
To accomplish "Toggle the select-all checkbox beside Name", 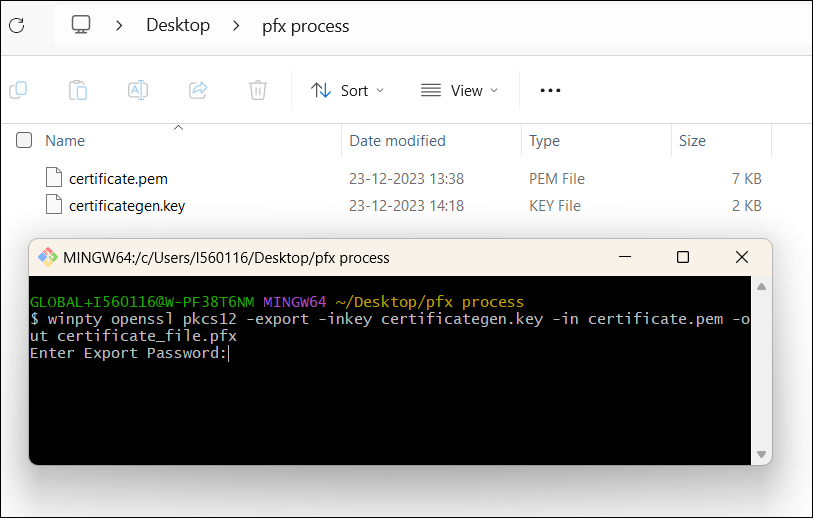I will click(x=24, y=140).
